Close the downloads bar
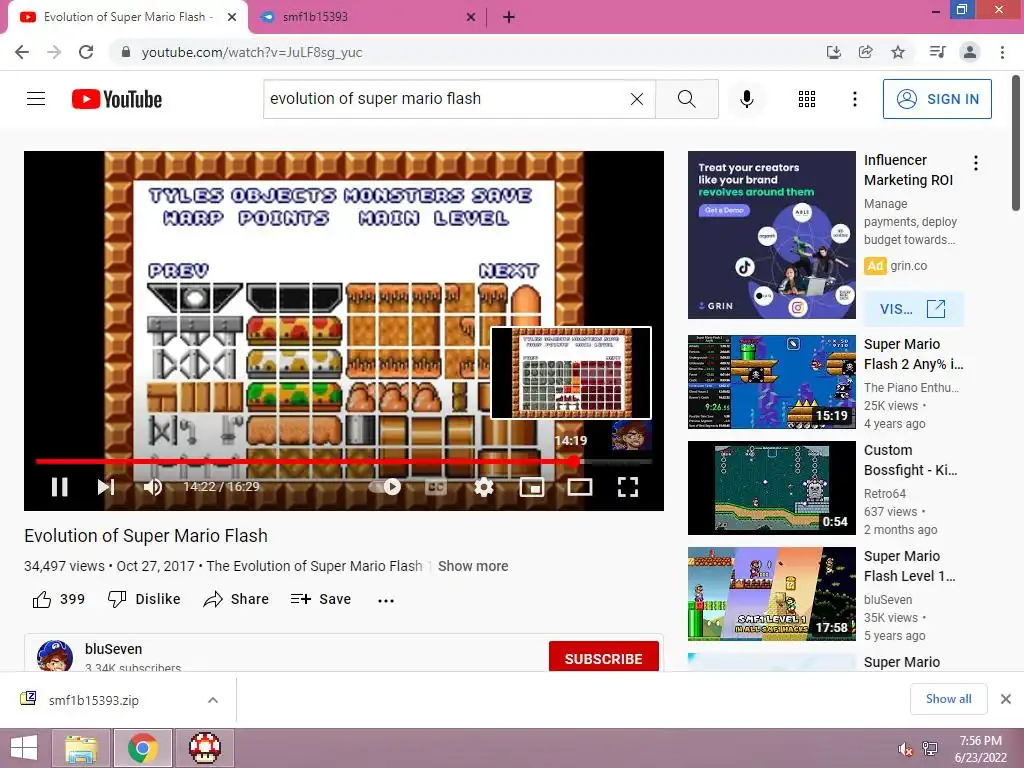The image size is (1024, 768). pos(1006,699)
